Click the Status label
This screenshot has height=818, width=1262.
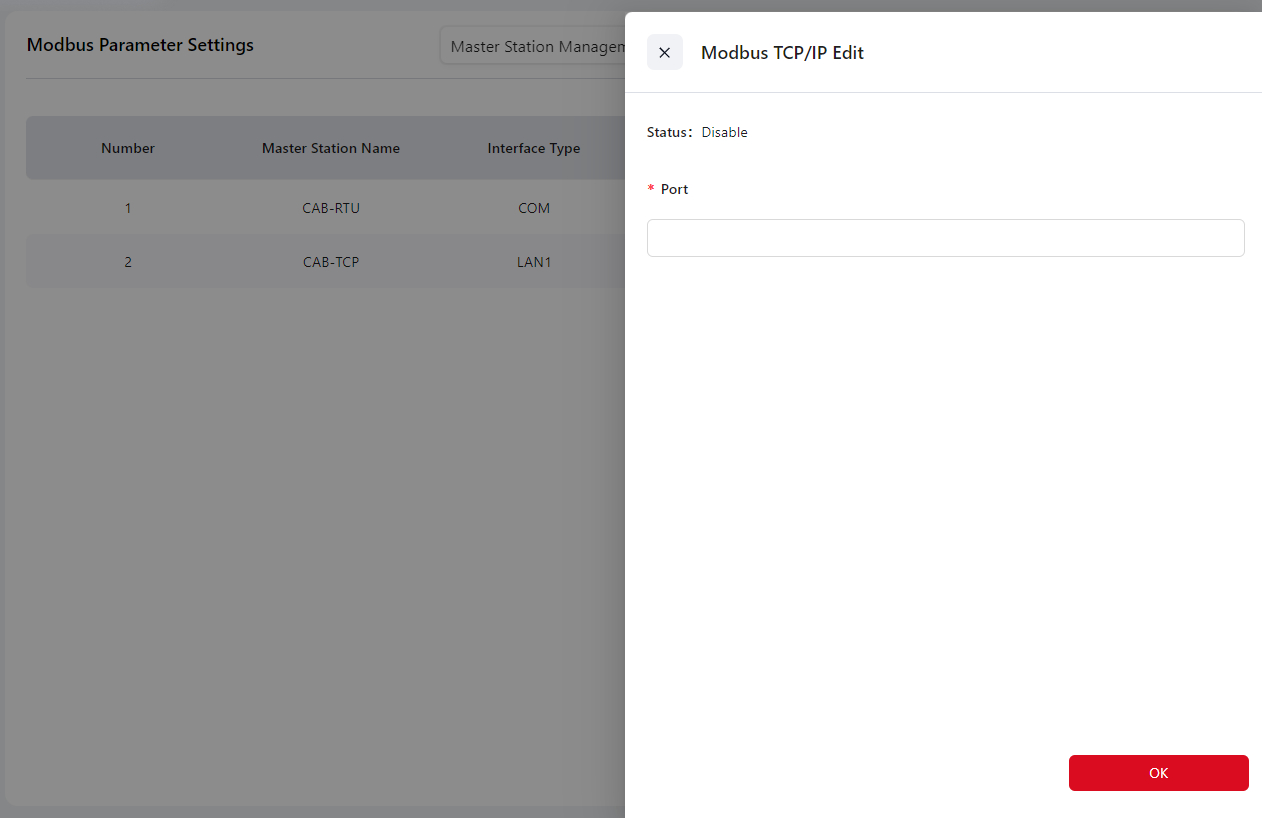pyautogui.click(x=669, y=132)
